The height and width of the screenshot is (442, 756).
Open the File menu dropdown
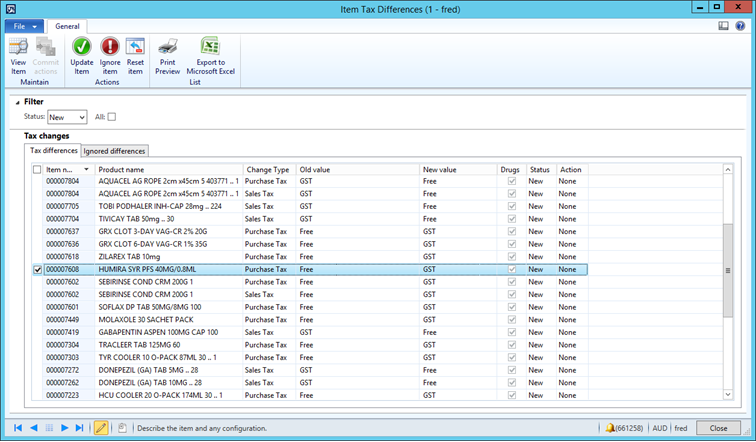click(24, 27)
